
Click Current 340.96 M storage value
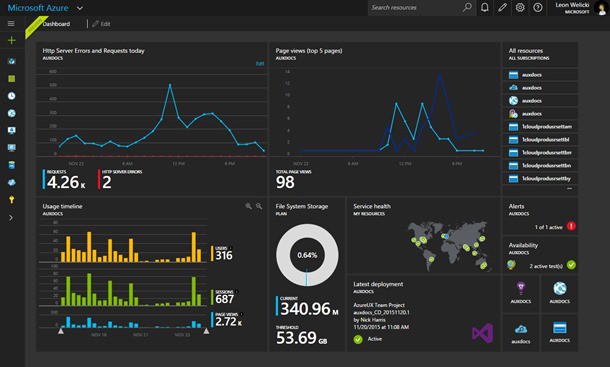pyautogui.click(x=307, y=306)
